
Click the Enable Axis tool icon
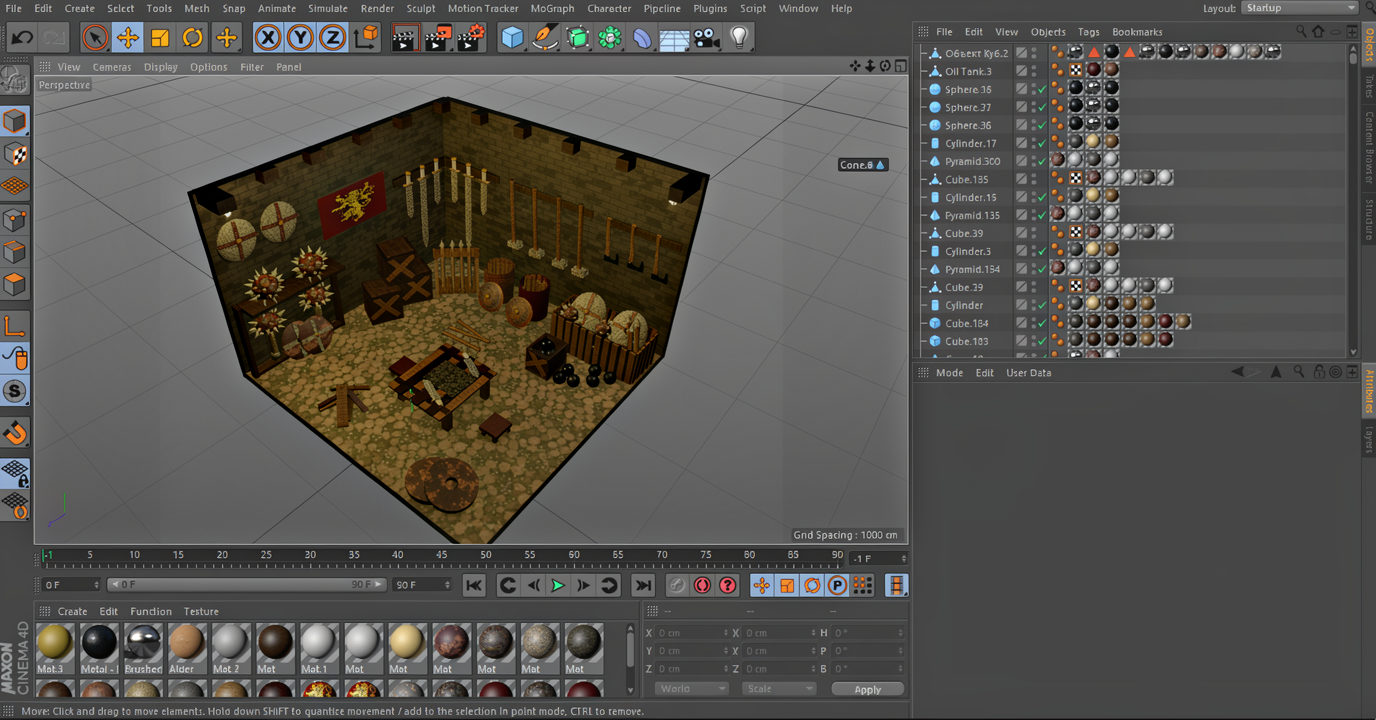pyautogui.click(x=15, y=325)
